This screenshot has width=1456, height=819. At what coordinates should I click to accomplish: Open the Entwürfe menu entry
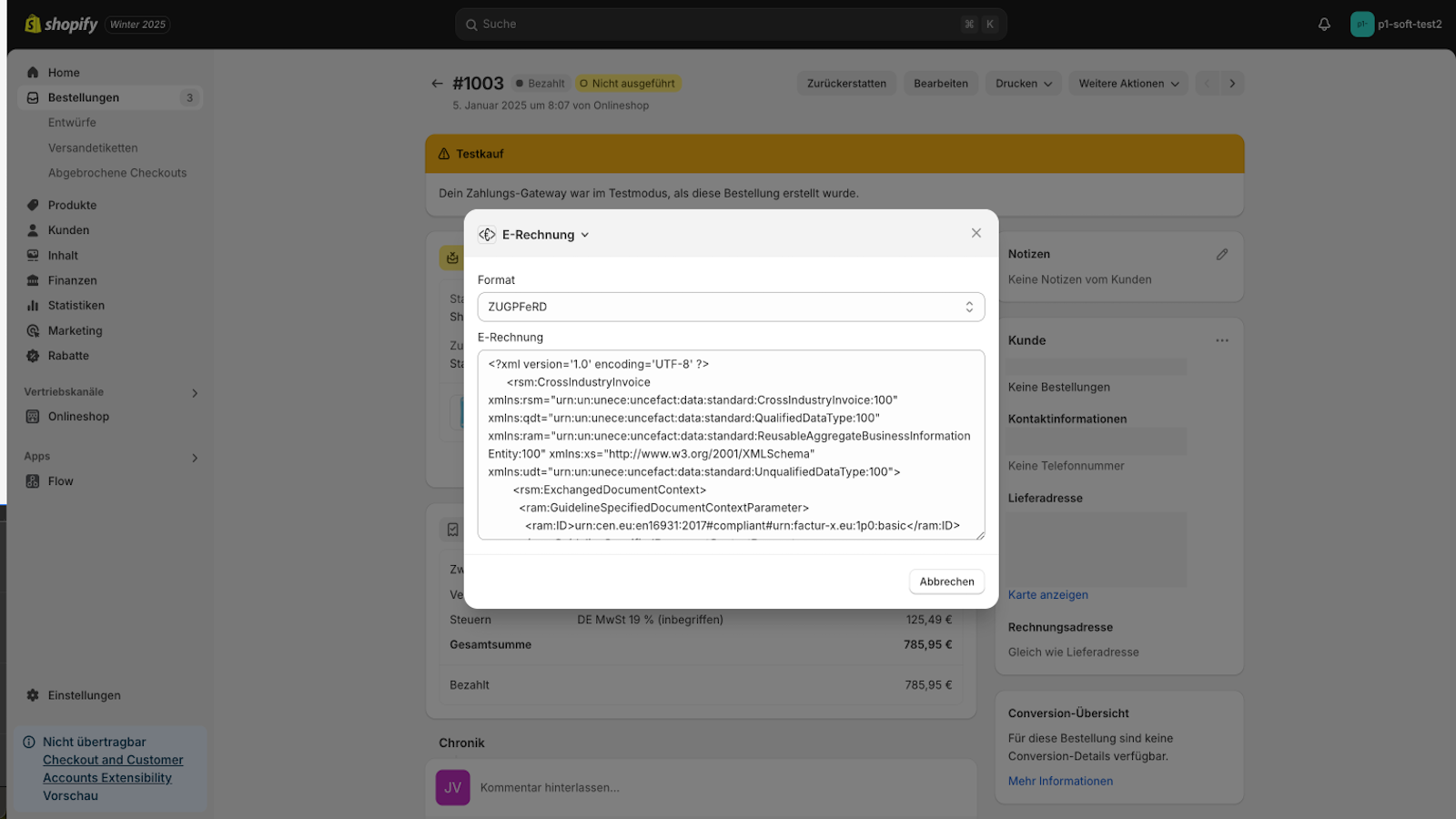(73, 122)
